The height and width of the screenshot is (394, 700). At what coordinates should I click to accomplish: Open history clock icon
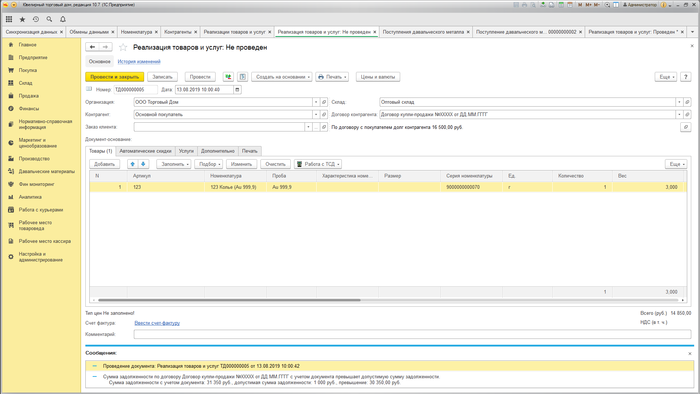coord(36,19)
